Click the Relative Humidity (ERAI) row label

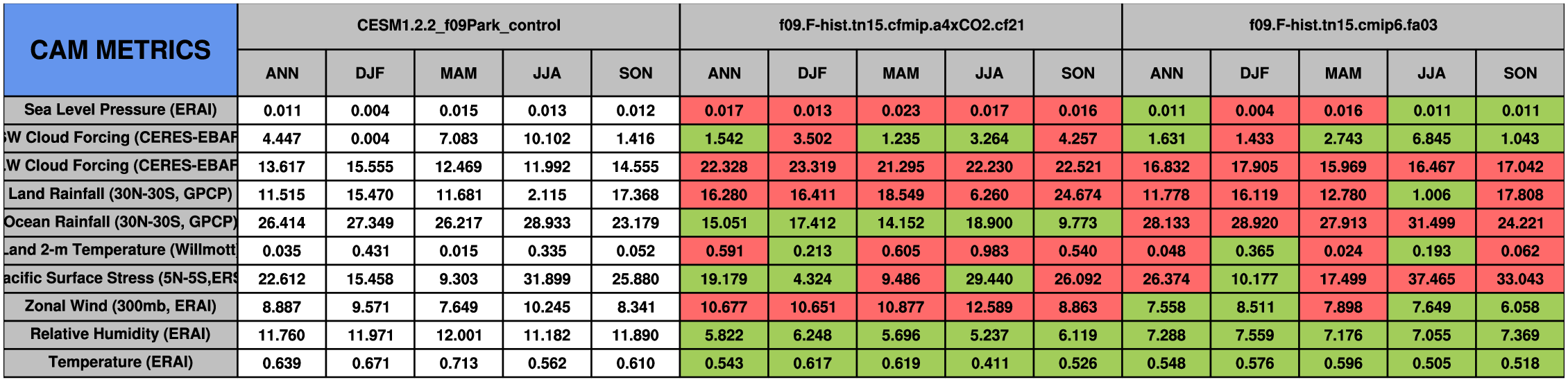[120, 335]
